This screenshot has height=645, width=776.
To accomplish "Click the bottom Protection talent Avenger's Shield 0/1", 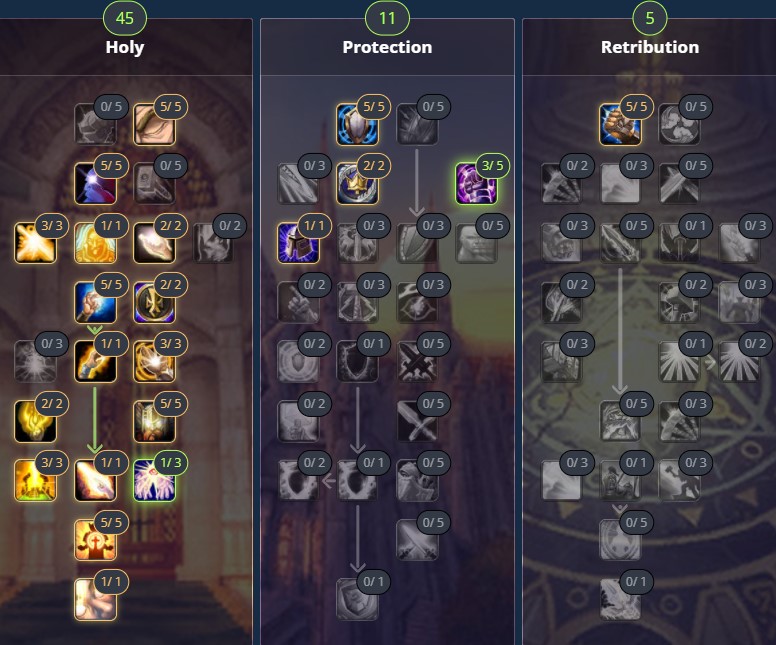I will tap(357, 599).
